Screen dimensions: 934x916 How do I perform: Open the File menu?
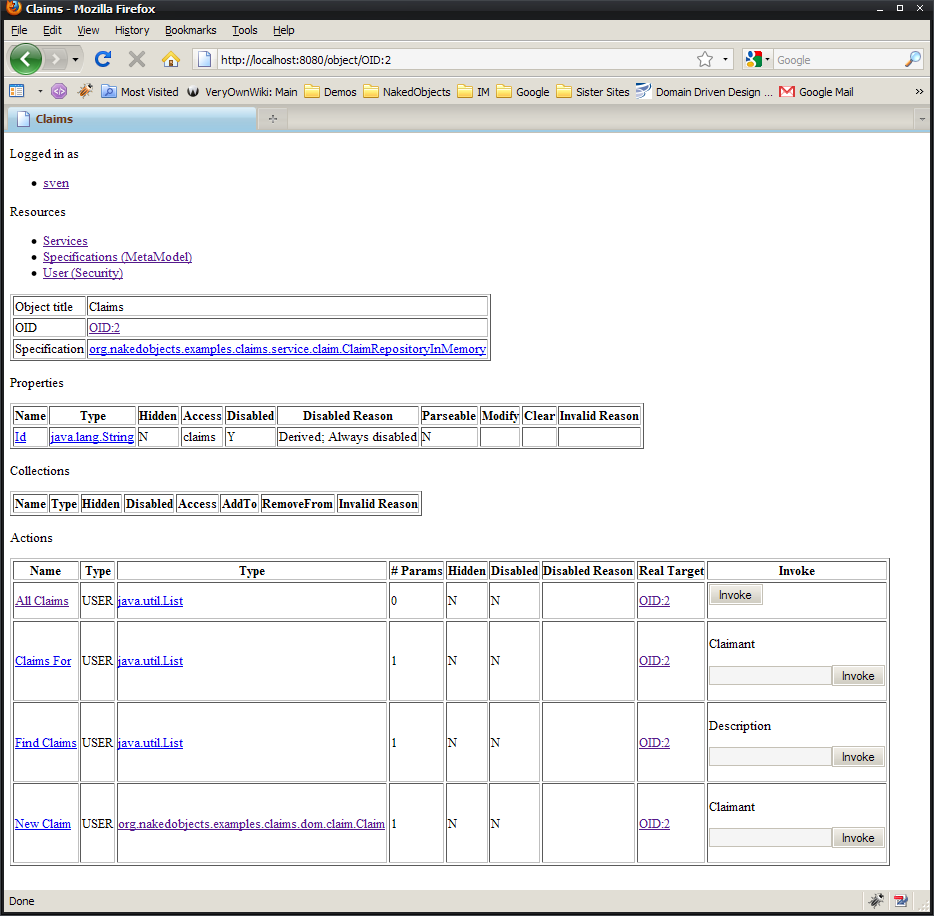pyautogui.click(x=19, y=30)
